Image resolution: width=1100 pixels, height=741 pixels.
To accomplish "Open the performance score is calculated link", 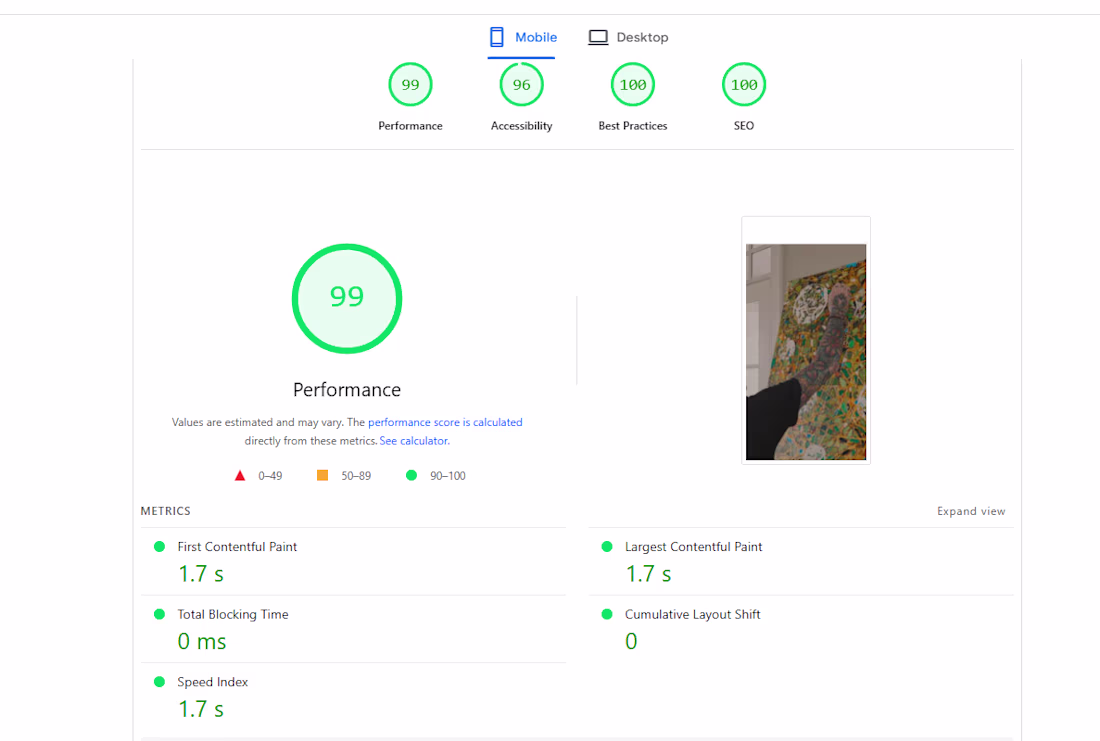I will pos(445,423).
